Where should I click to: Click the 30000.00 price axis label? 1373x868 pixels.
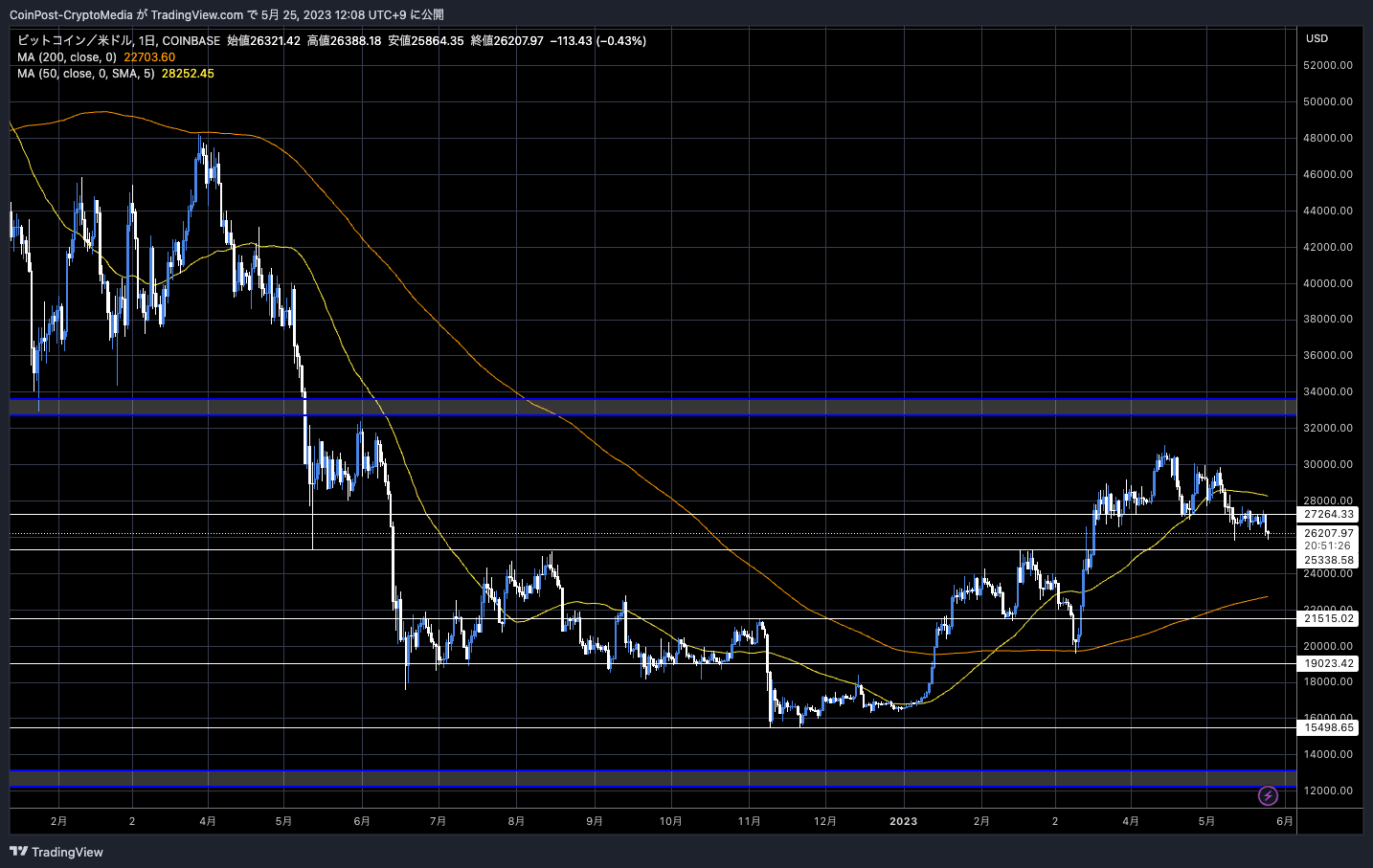coord(1328,464)
